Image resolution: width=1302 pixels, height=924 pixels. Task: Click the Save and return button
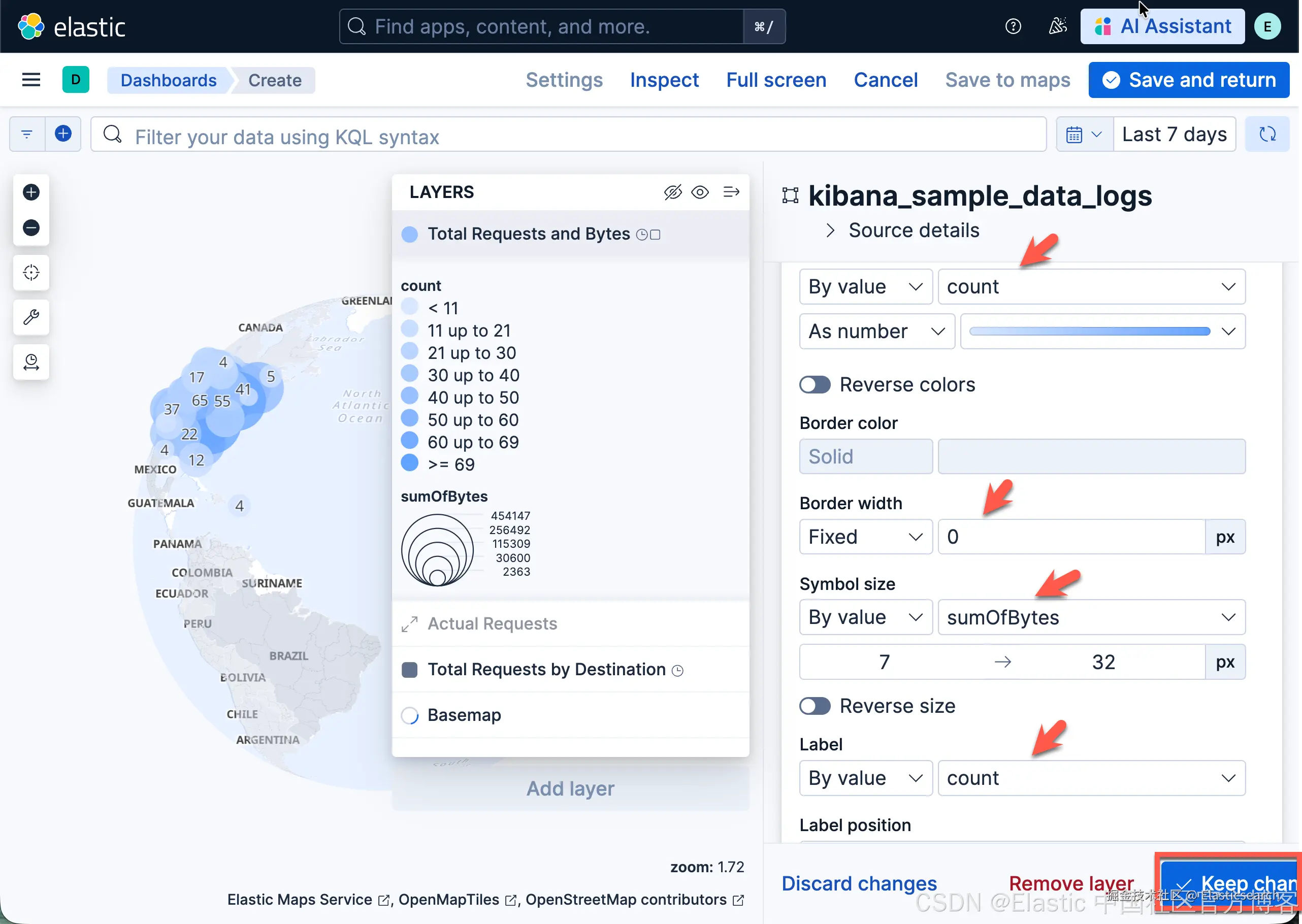[1189, 80]
